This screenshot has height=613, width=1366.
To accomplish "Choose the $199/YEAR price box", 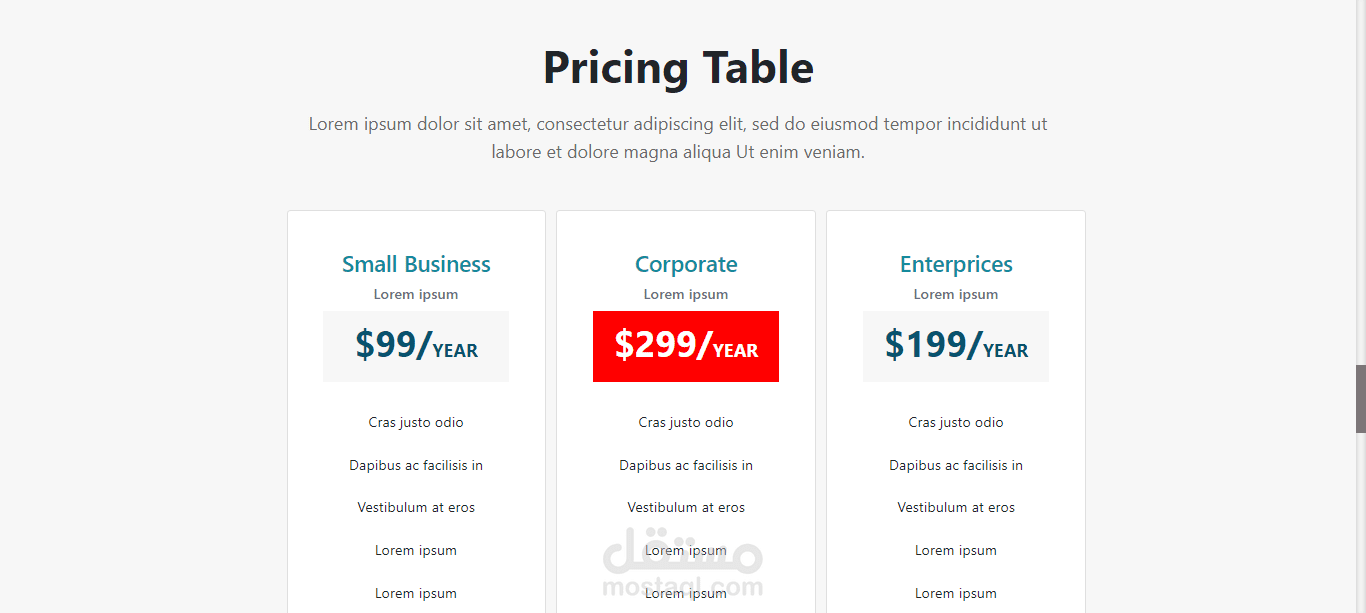I will pyautogui.click(x=956, y=346).
